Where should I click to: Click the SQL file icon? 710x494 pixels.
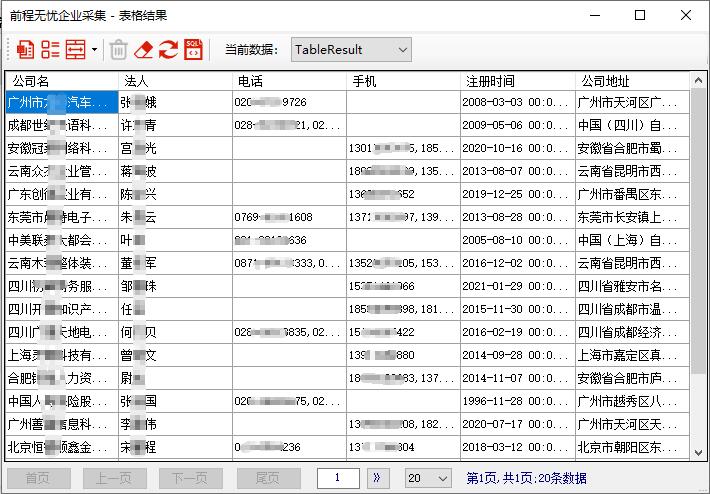tap(193, 49)
